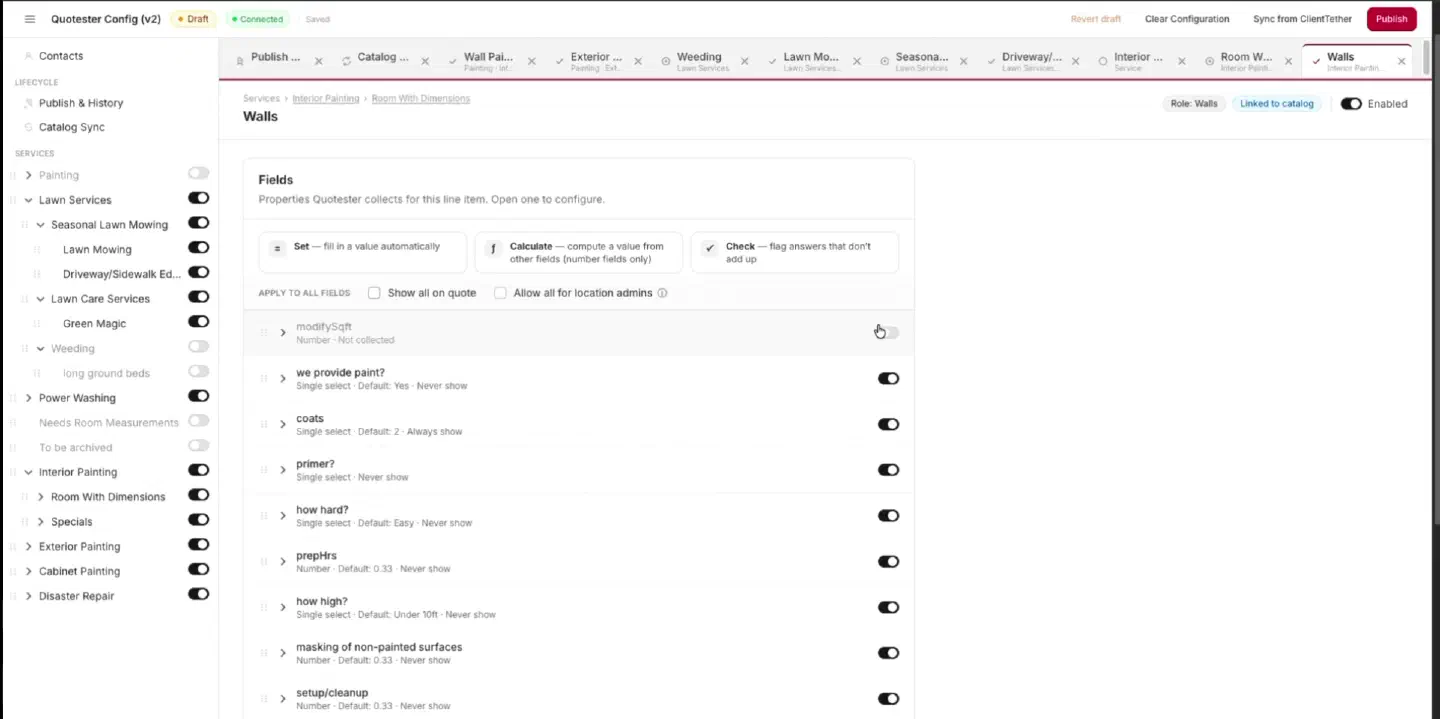The image size is (1440, 719).
Task: Expand the setup/cleanup field
Action: 283,699
